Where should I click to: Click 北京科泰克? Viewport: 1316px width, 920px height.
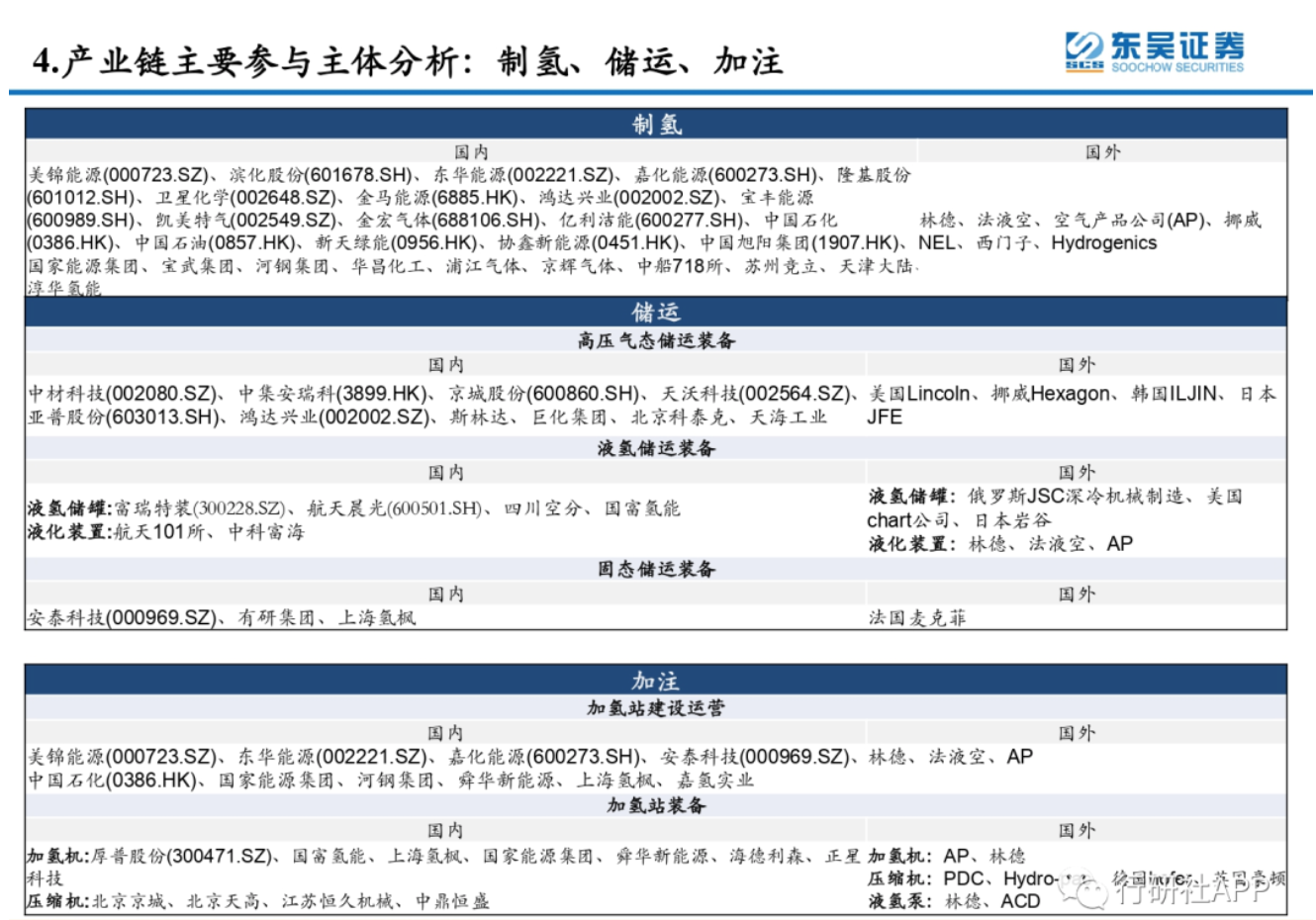[x=678, y=416]
